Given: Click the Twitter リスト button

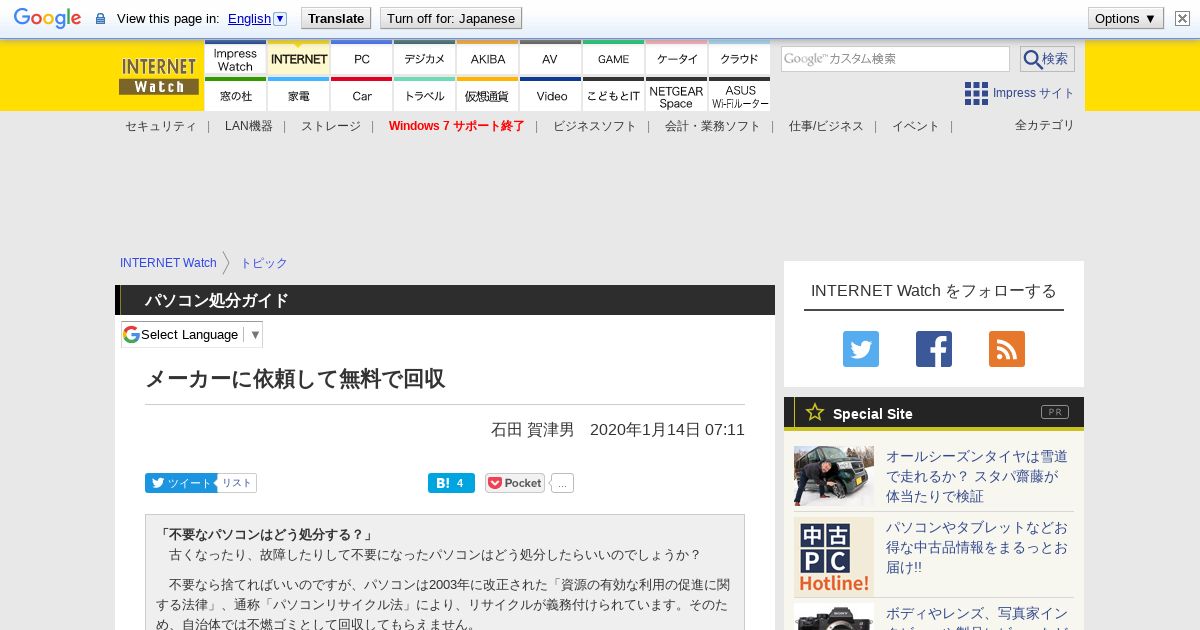Looking at the screenshot, I should pyautogui.click(x=237, y=483).
